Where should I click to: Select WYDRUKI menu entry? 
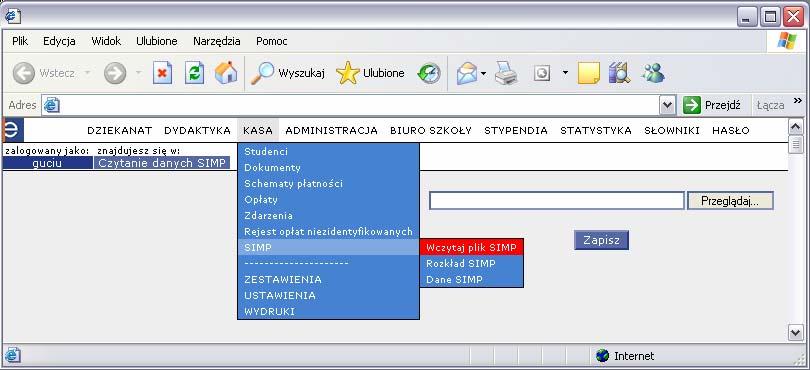tap(328, 312)
